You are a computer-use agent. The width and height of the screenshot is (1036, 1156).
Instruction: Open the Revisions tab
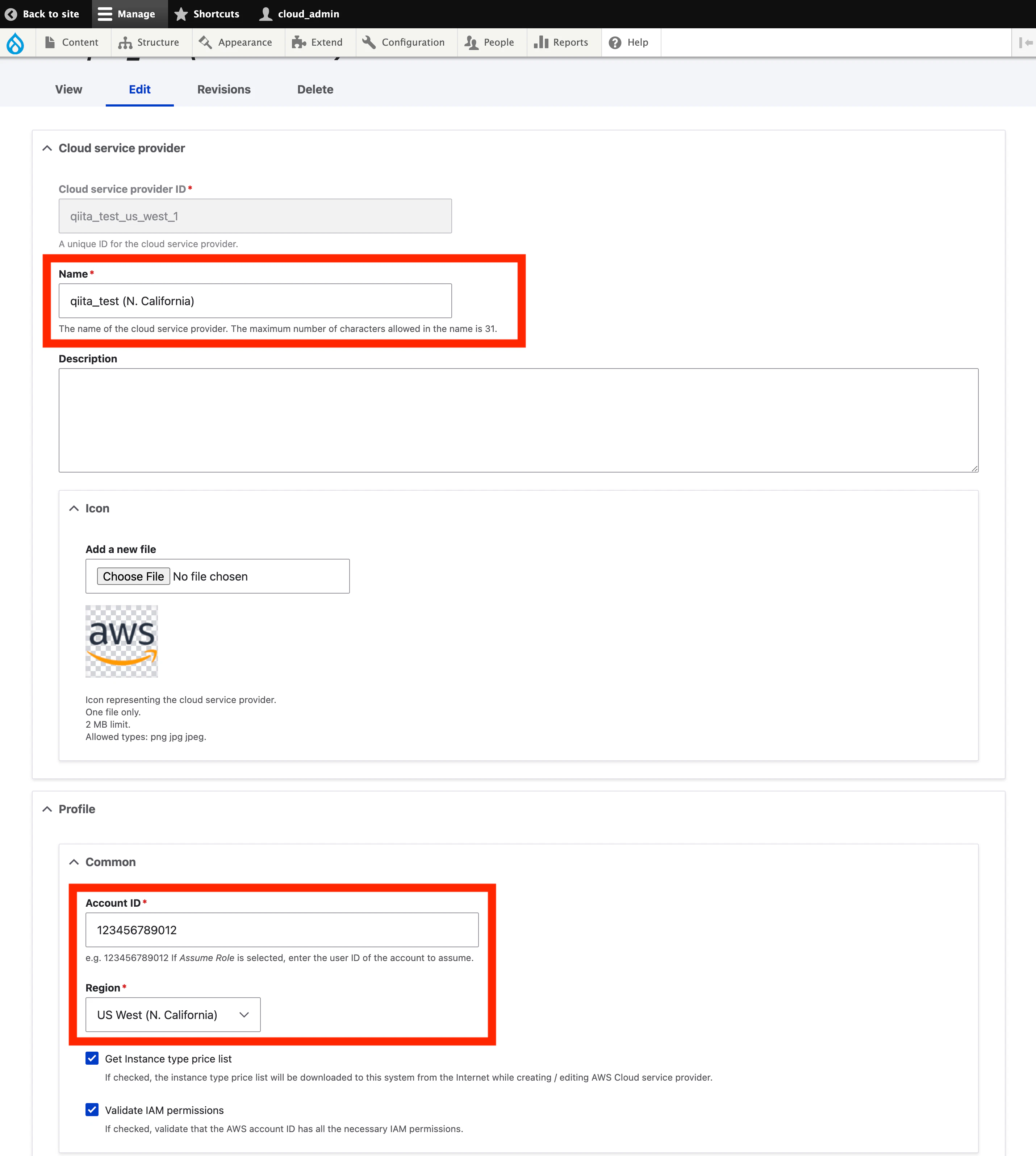coord(224,90)
